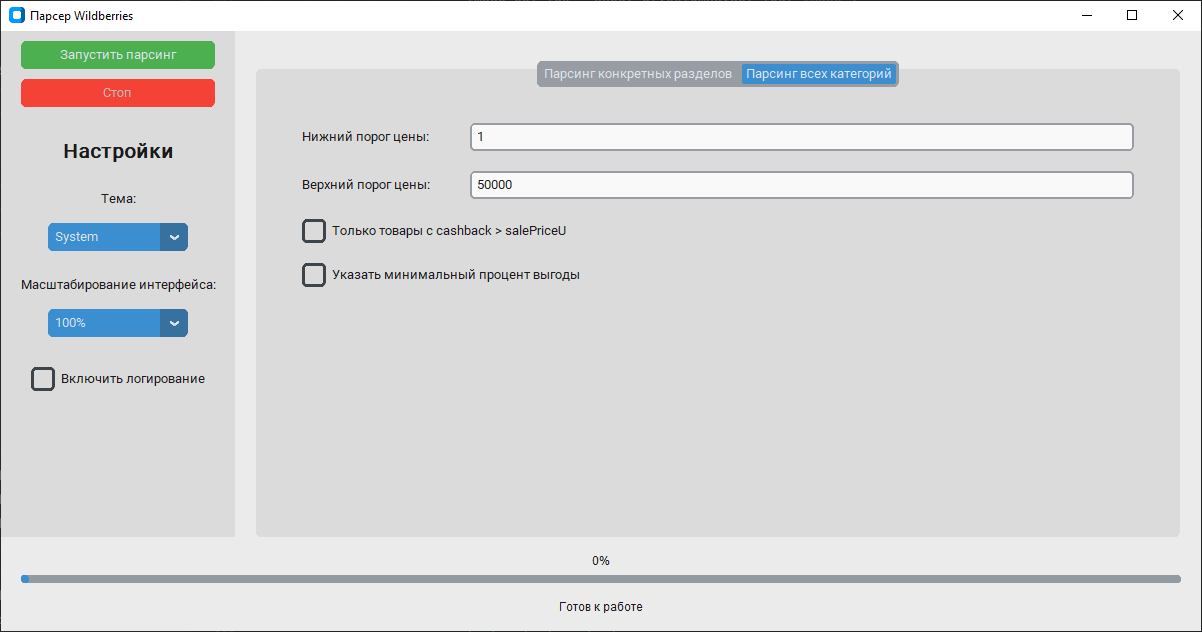Switch to Парсинг конкретных разделов tab
Viewport: 1202px width, 632px height.
[638, 74]
